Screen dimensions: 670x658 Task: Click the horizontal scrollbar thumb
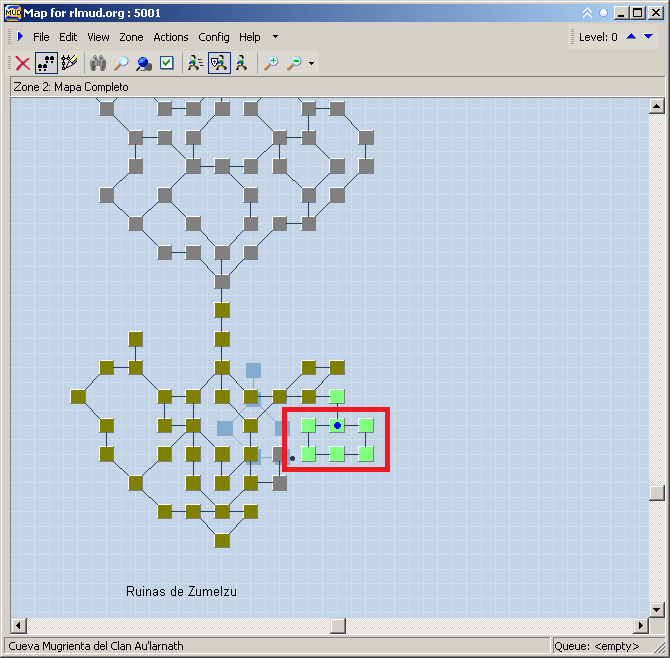[338, 626]
